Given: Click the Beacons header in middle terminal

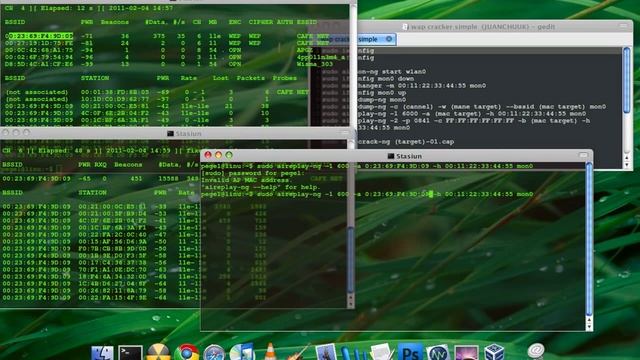Looking at the screenshot, I should pyautogui.click(x=128, y=165).
